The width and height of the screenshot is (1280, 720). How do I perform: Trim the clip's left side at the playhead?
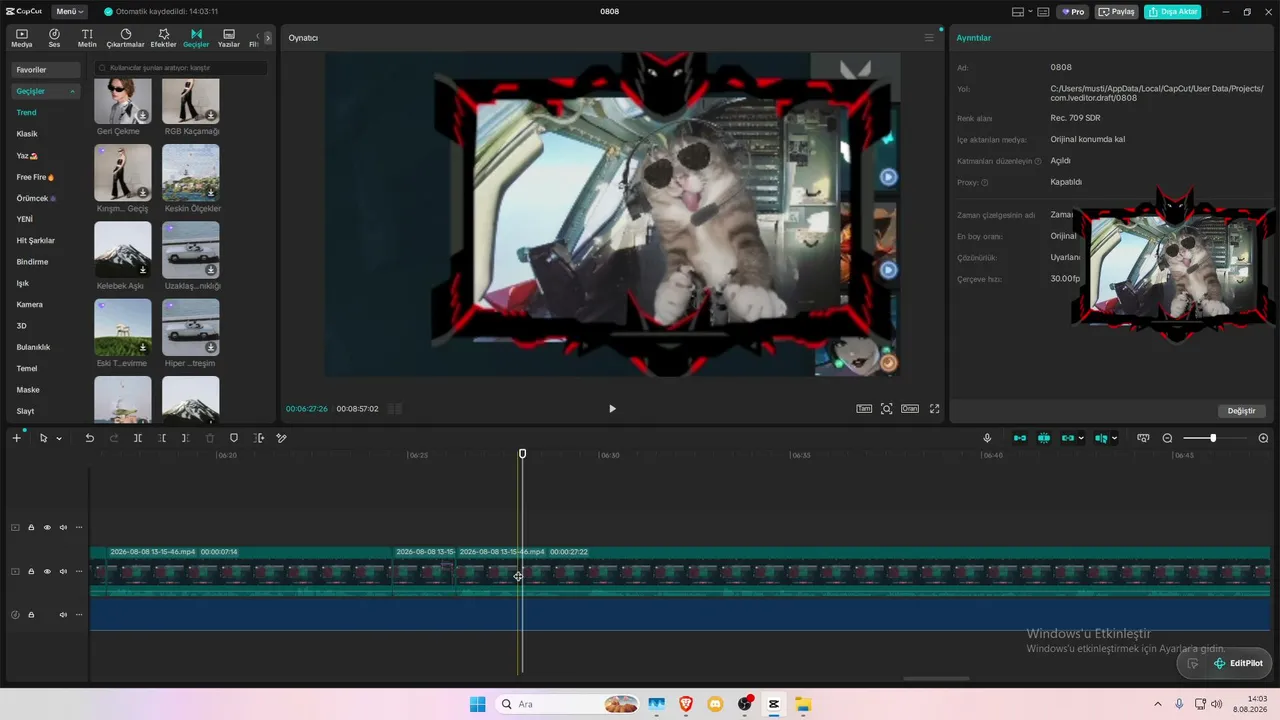[162, 438]
